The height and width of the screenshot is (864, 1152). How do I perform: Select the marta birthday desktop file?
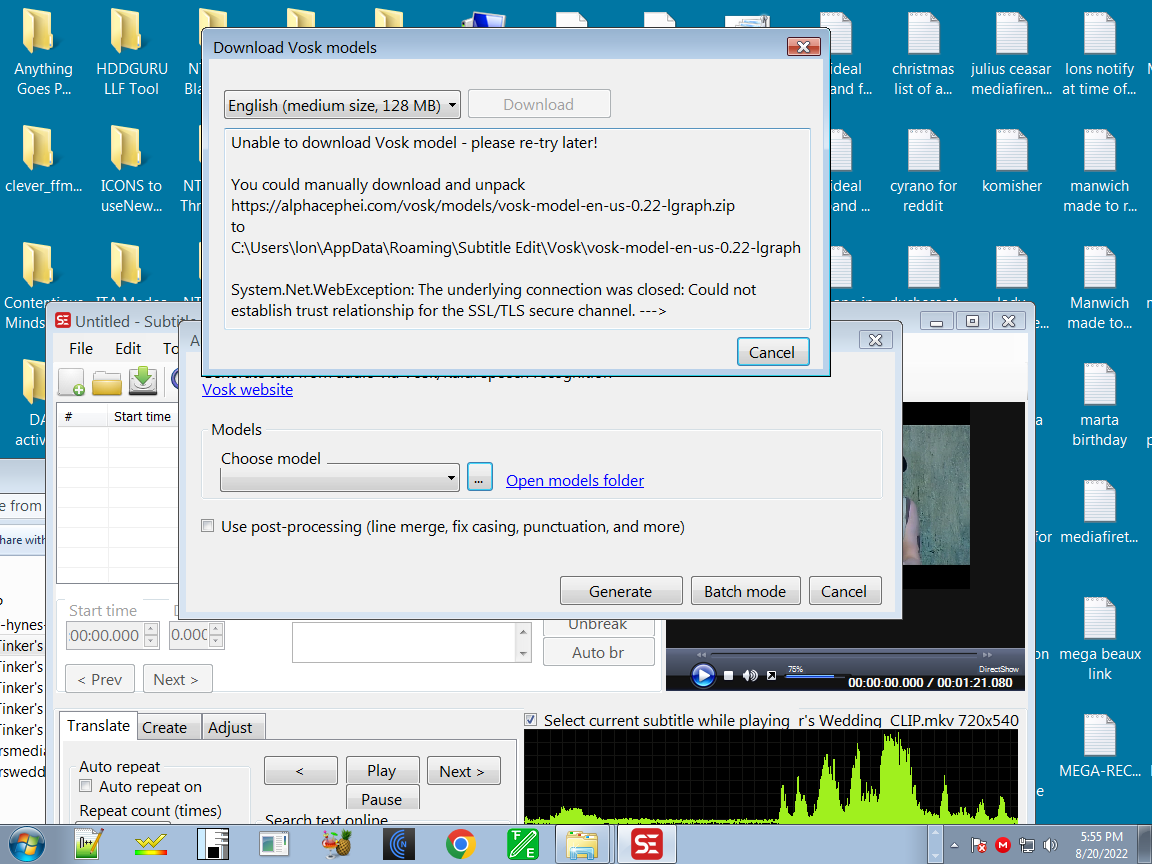(x=1099, y=406)
